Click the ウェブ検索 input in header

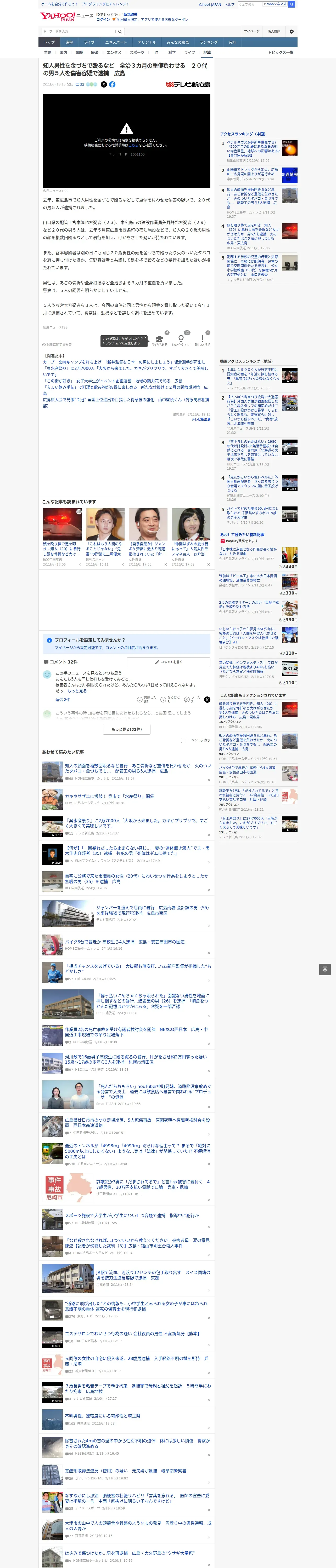250,4
